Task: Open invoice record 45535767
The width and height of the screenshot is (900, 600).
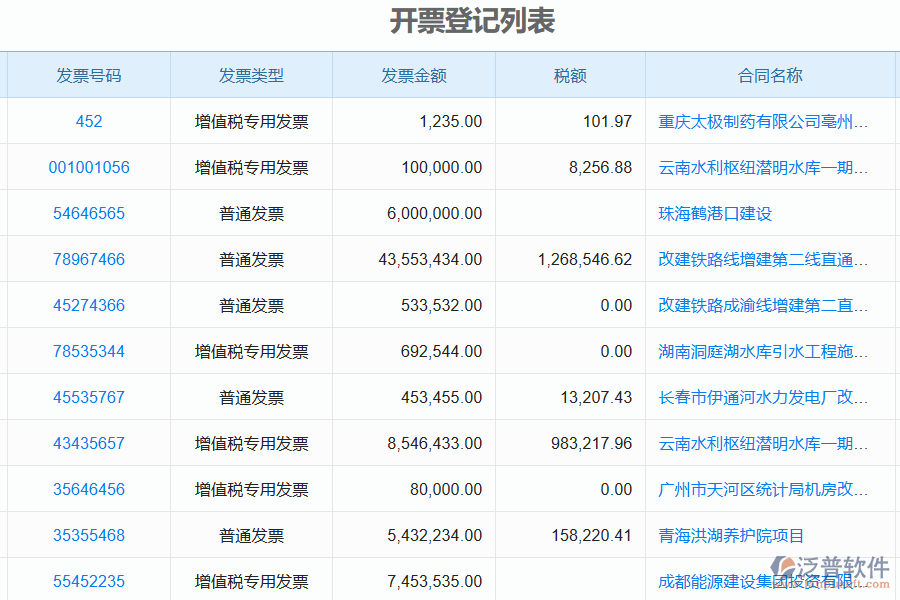Action: click(x=89, y=397)
